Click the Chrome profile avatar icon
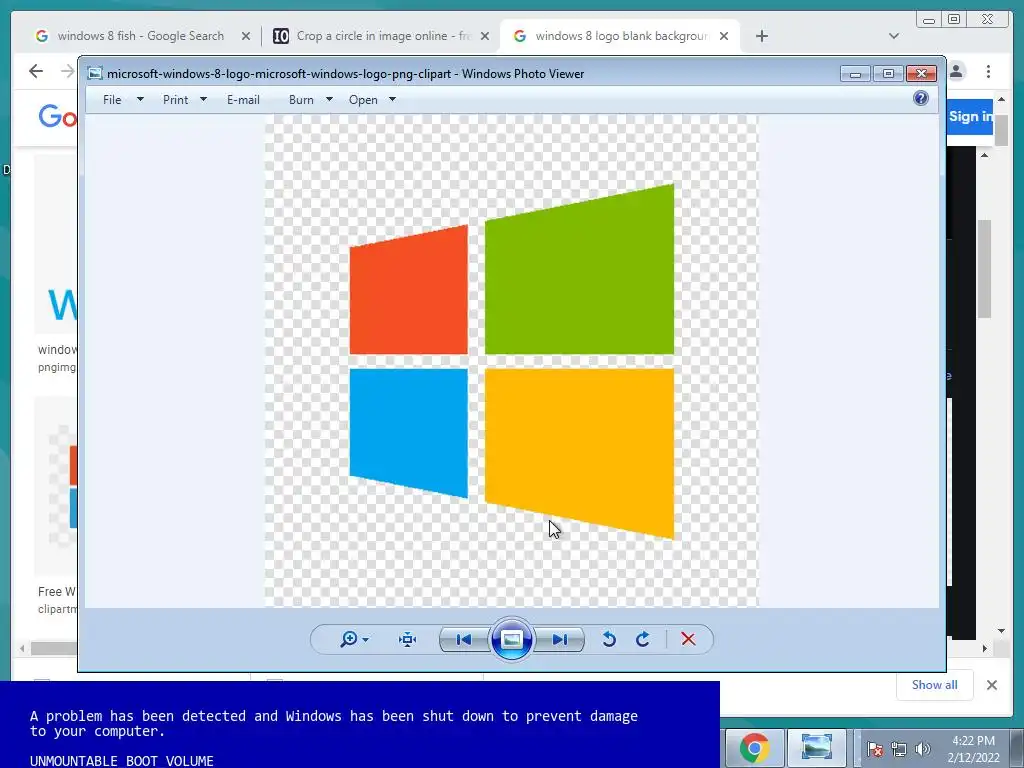 957,71
